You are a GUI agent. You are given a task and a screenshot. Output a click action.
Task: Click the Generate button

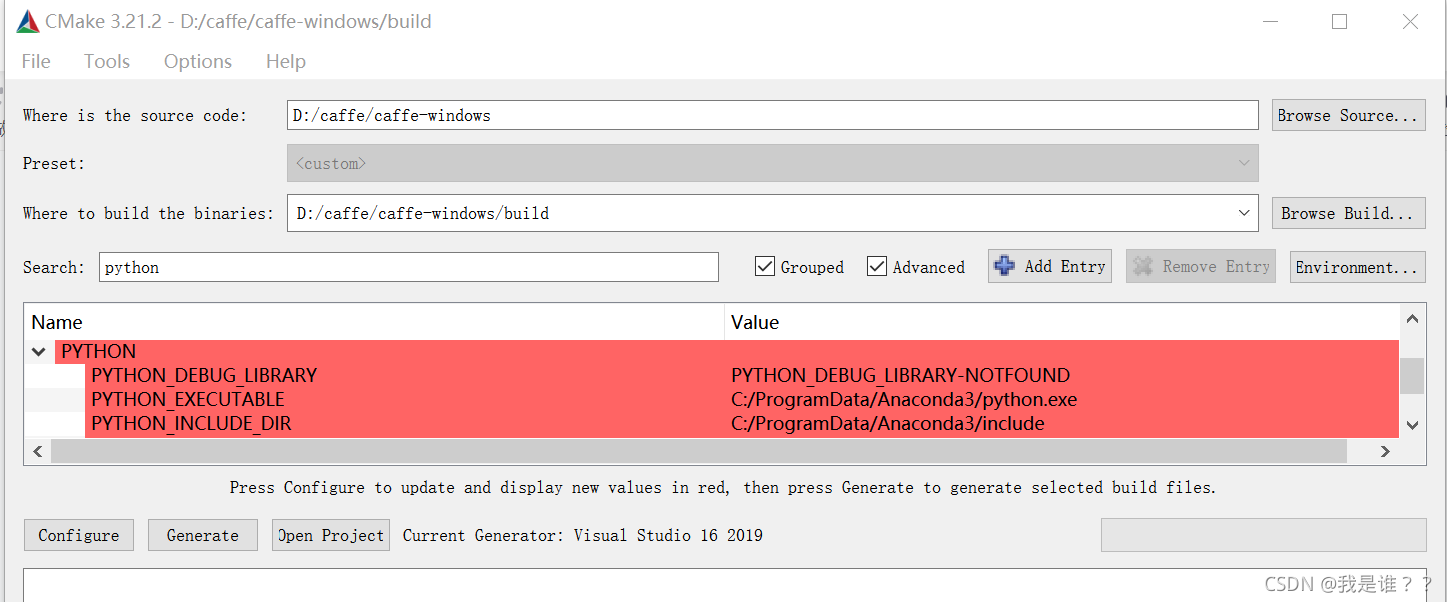point(203,535)
